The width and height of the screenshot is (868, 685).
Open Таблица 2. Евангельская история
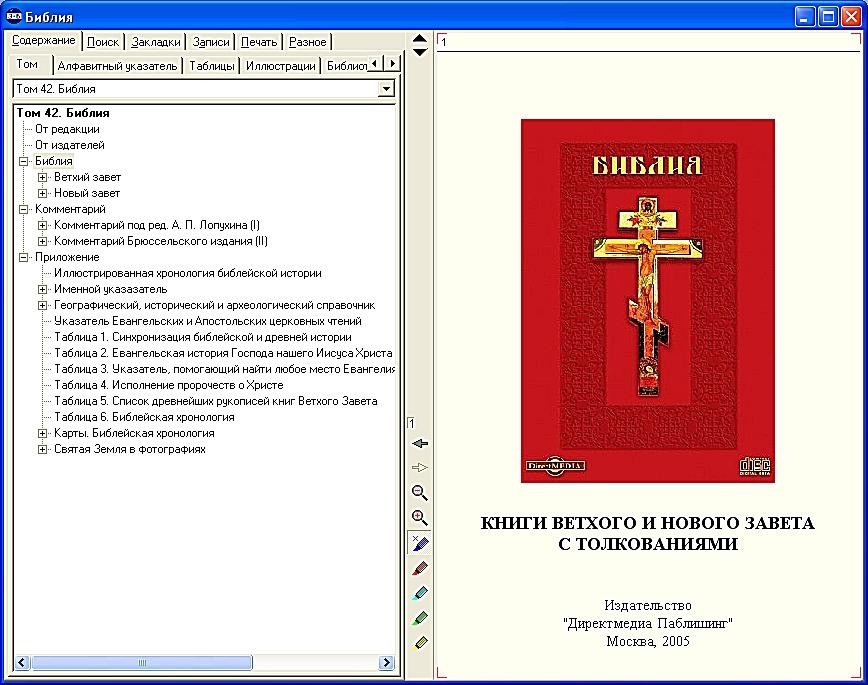pos(223,353)
